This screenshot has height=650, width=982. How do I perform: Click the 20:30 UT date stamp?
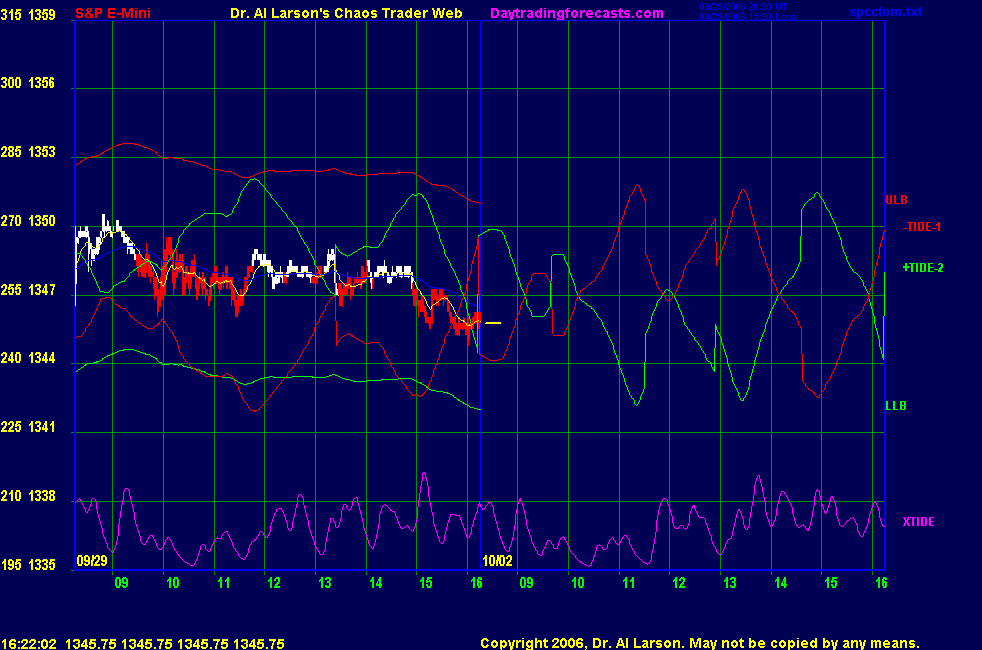745,7
